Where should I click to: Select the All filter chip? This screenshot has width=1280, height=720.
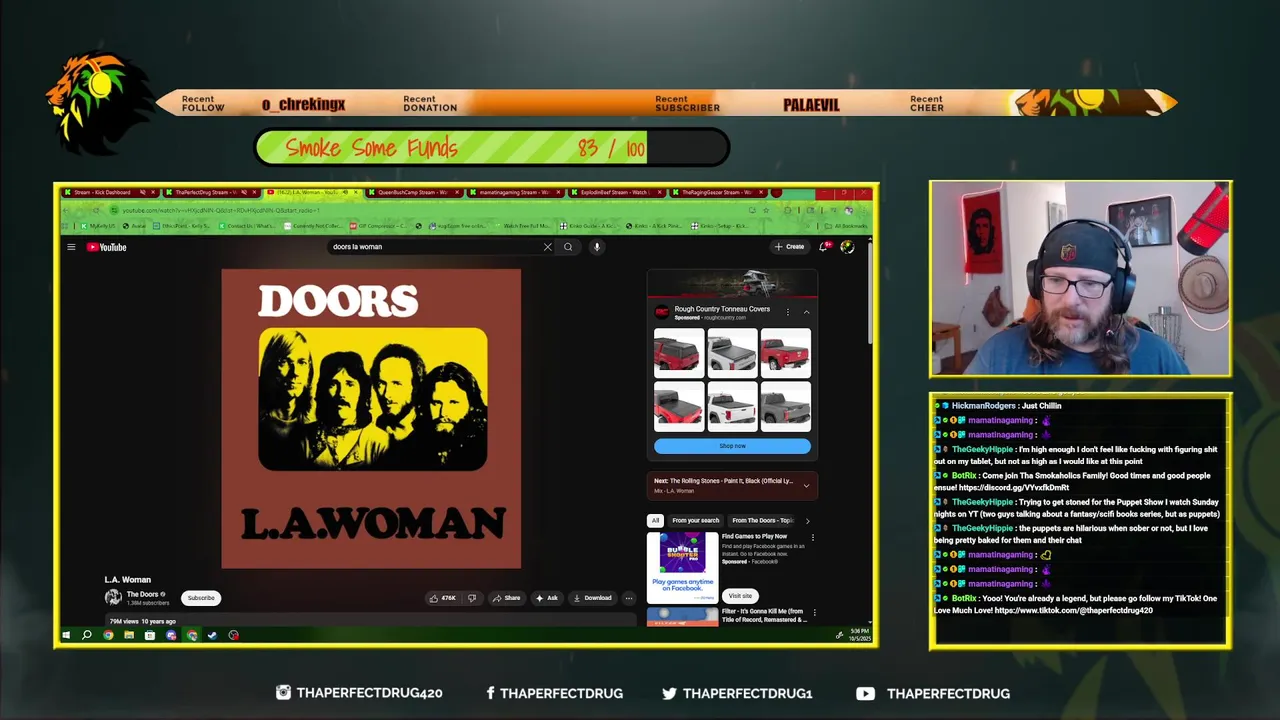[655, 520]
